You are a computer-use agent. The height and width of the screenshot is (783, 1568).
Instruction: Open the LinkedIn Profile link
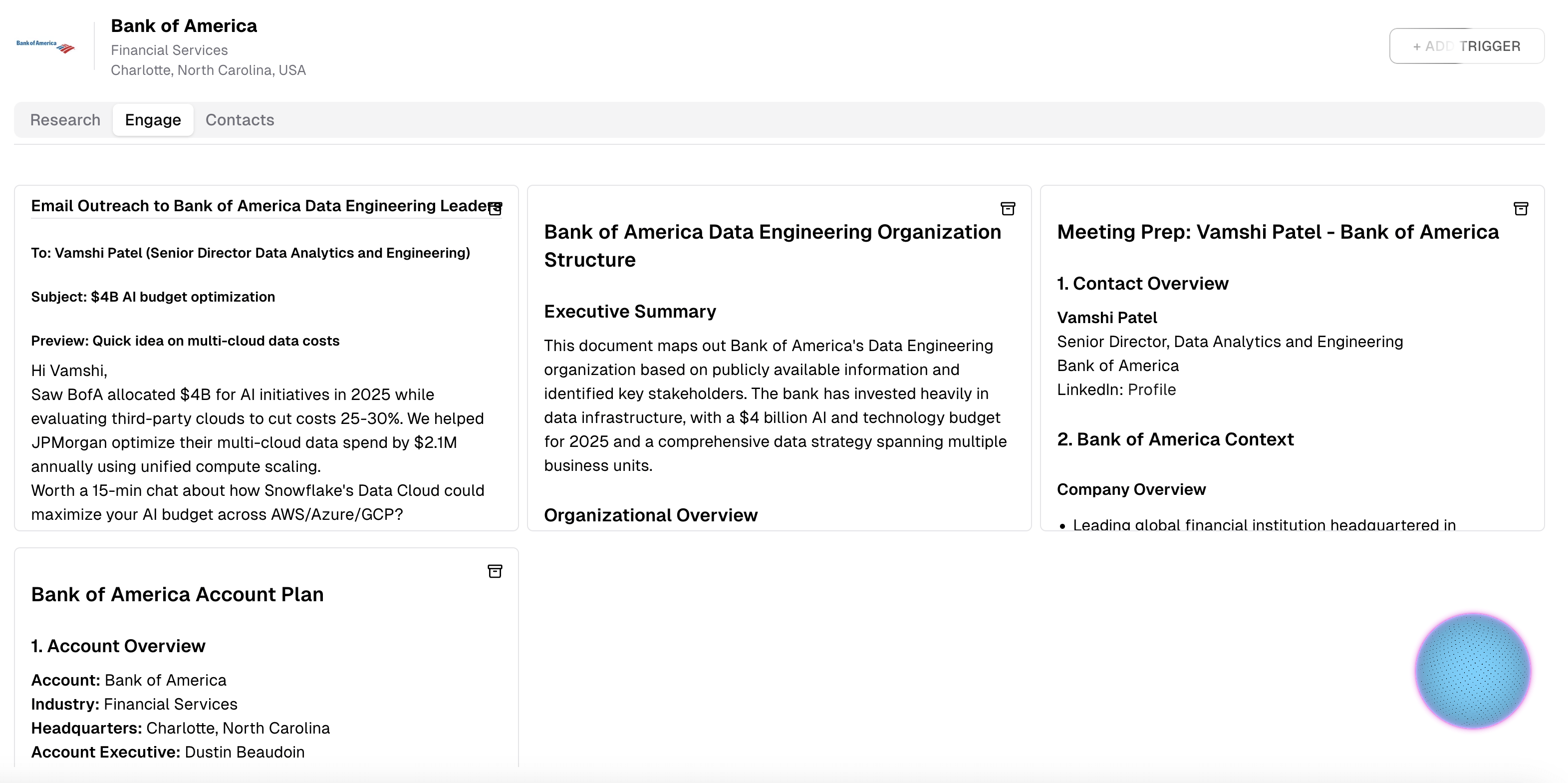pyautogui.click(x=1152, y=390)
